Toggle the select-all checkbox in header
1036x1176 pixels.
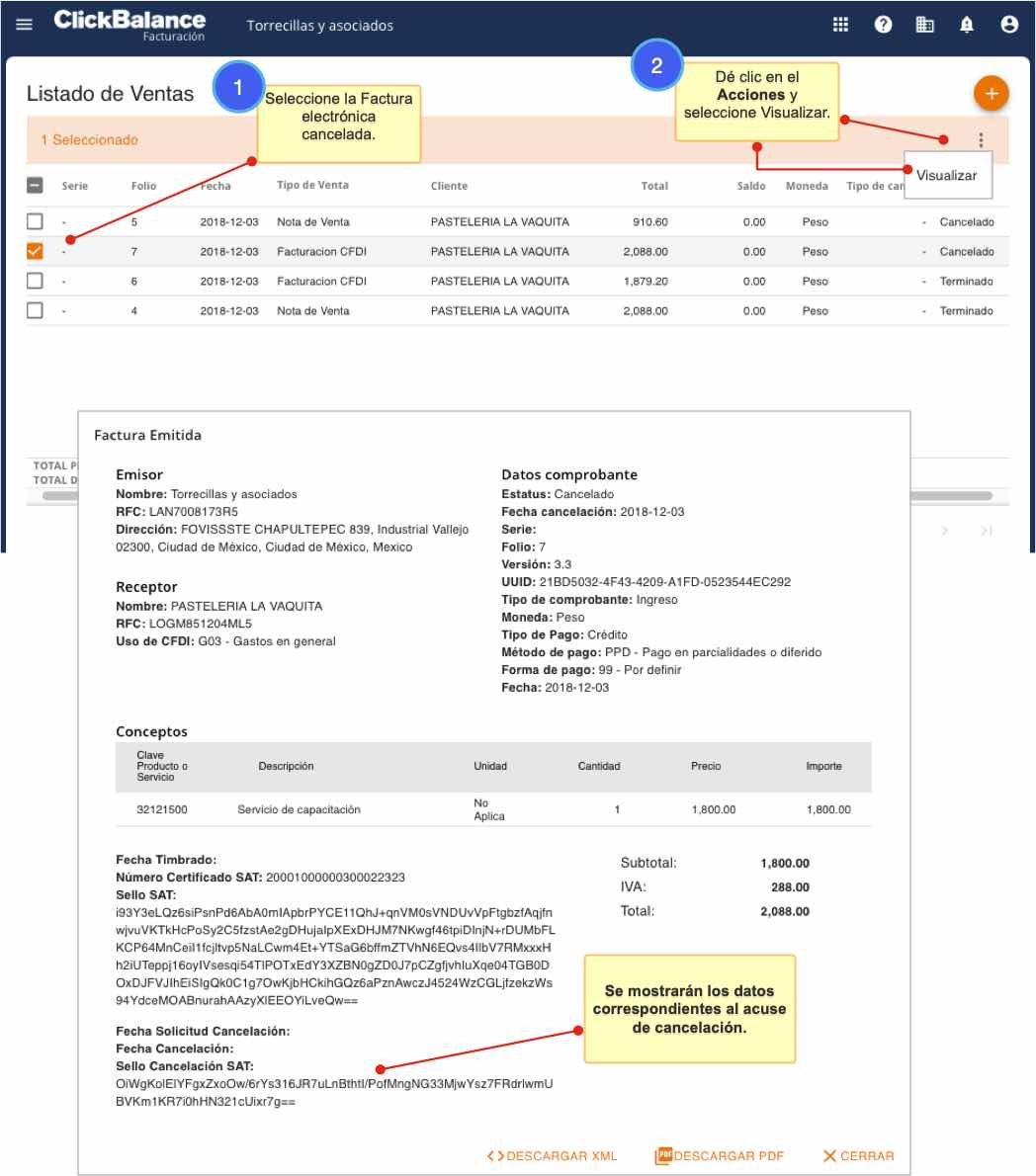pos(35,185)
